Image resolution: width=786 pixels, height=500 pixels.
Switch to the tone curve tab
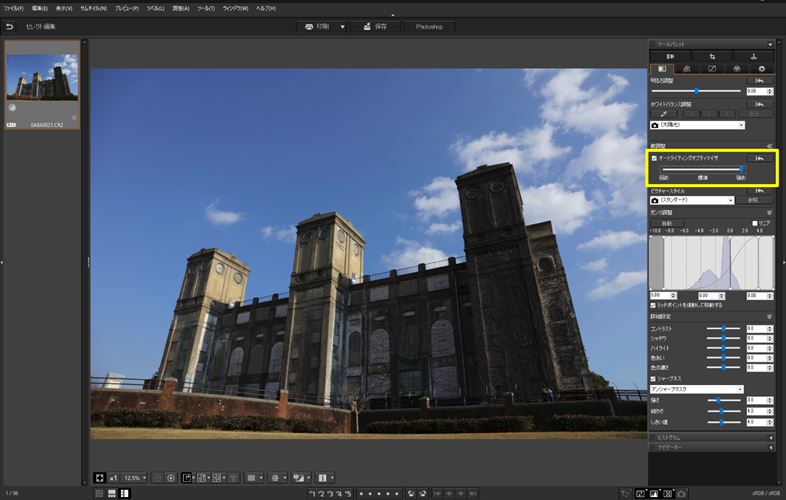[712, 69]
